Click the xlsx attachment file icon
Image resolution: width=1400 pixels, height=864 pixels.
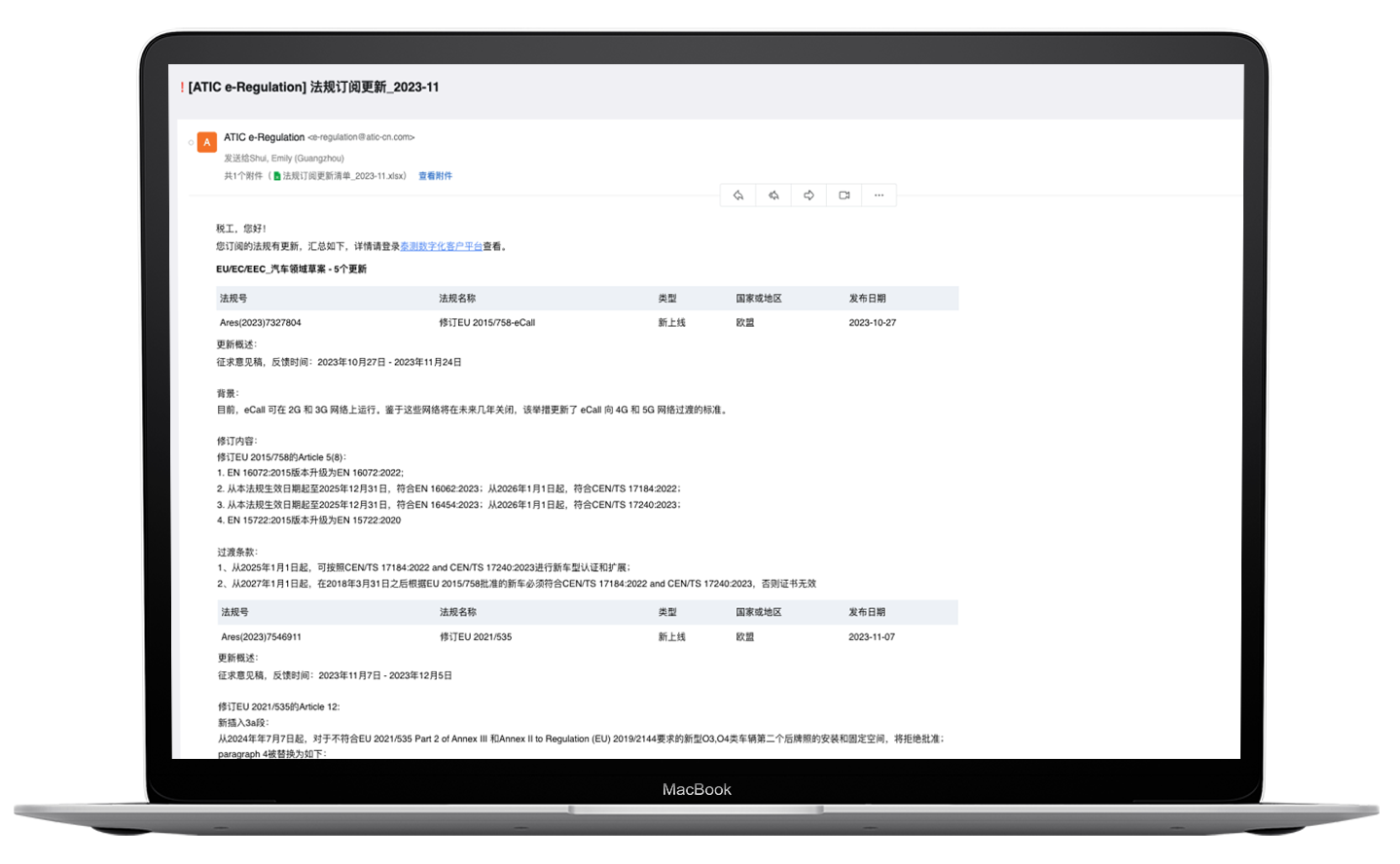[277, 176]
